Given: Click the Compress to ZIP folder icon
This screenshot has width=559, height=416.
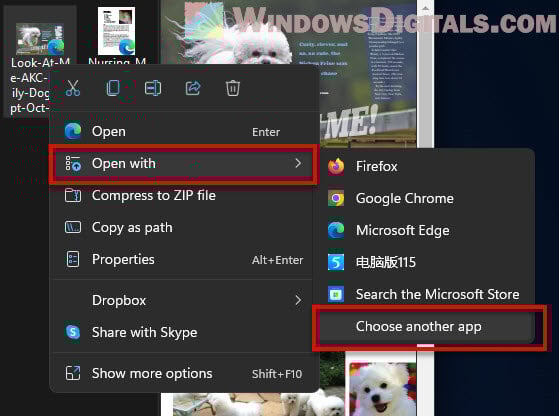Looking at the screenshot, I should (x=73, y=195).
